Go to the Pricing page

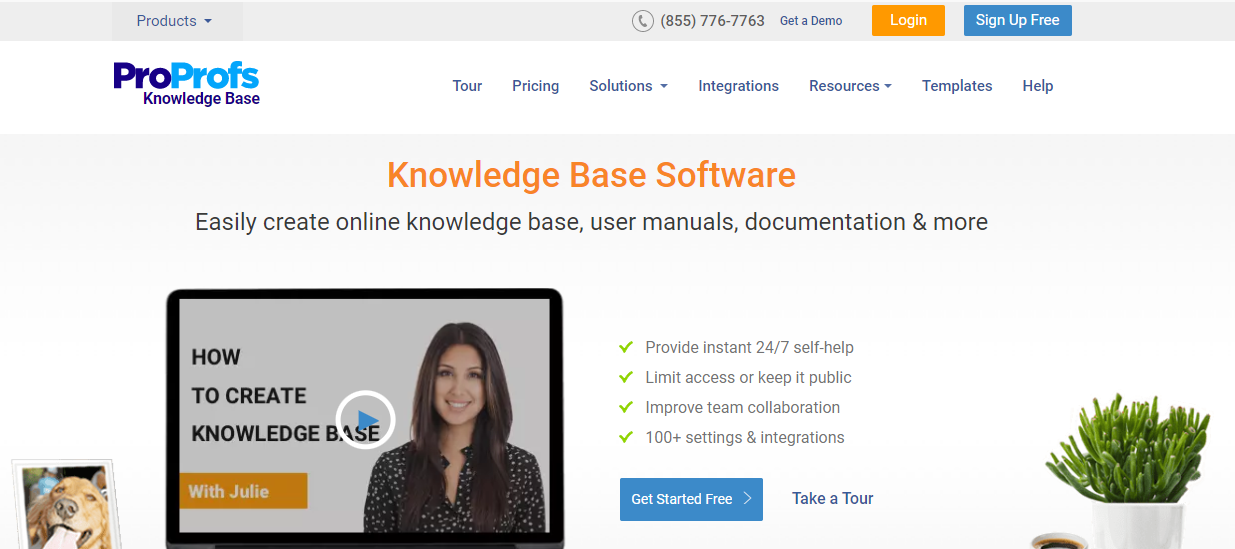535,86
